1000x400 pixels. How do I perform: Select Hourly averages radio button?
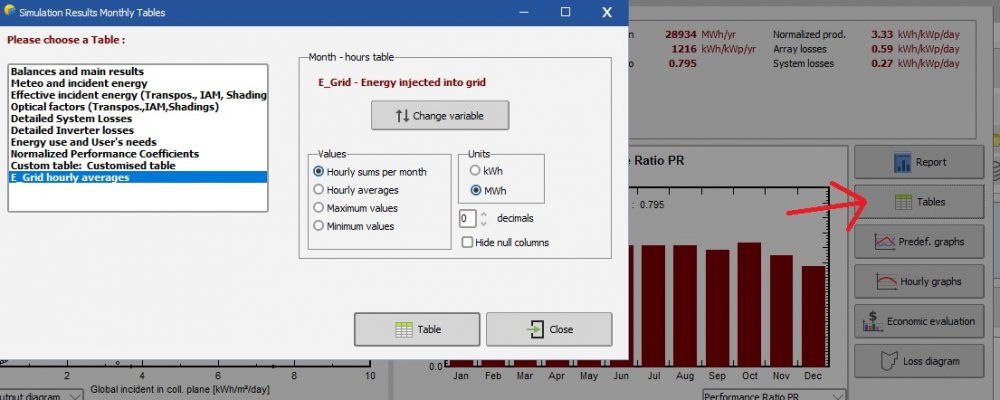[x=319, y=190]
